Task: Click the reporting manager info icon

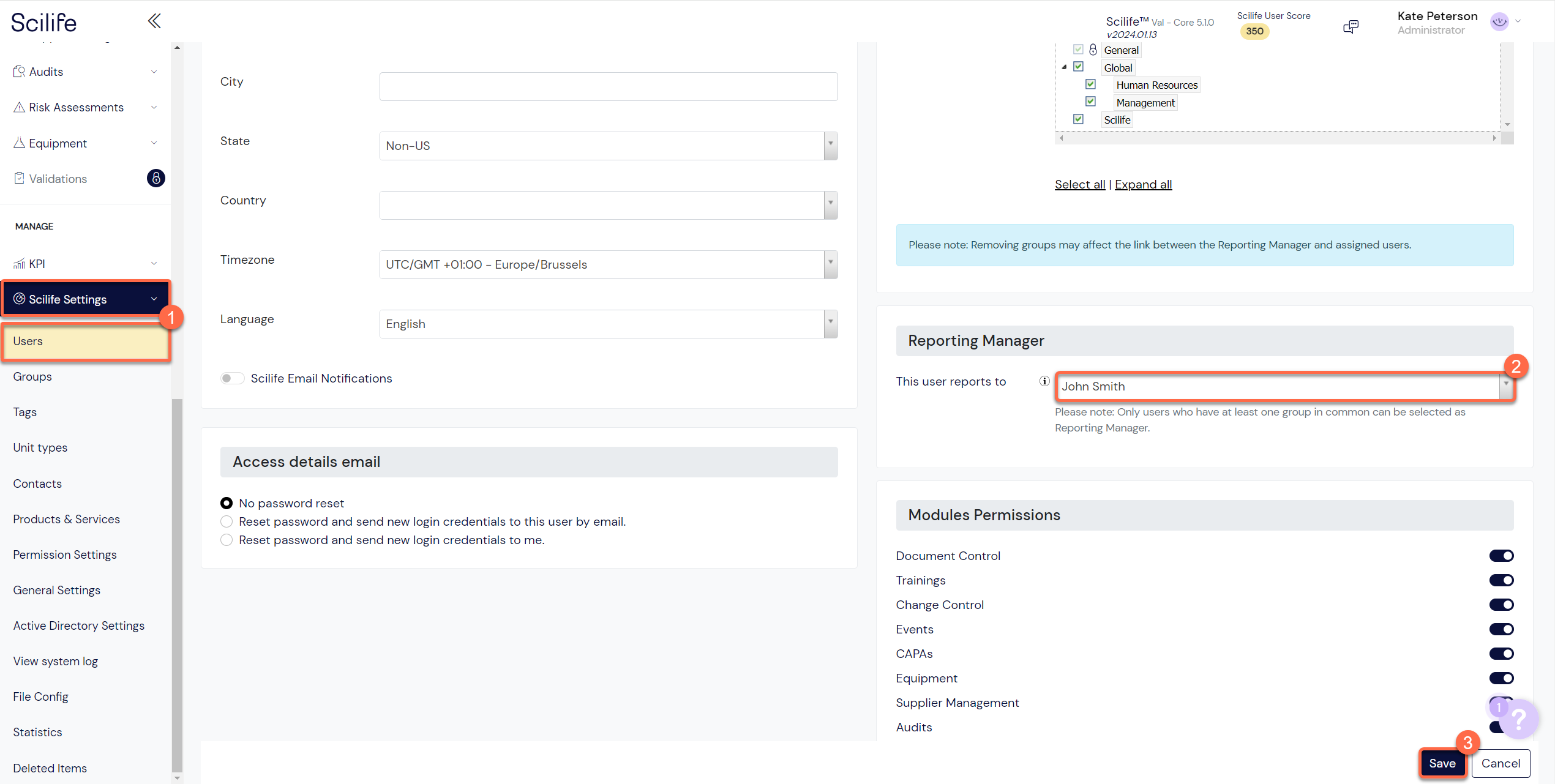Action: point(1044,381)
